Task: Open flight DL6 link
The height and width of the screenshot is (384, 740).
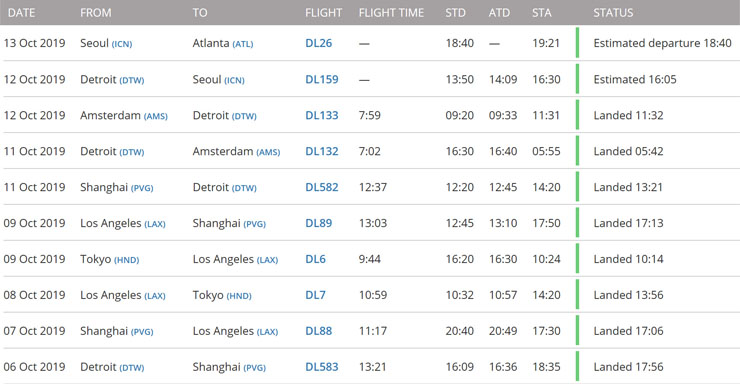Action: tap(315, 259)
